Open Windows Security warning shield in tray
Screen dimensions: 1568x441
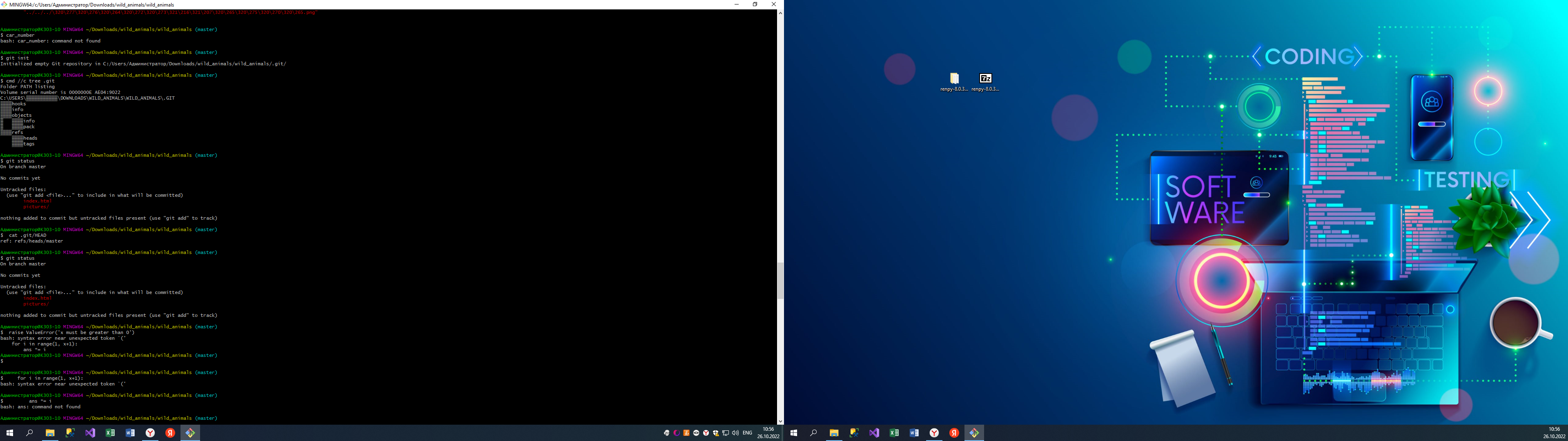[716, 433]
